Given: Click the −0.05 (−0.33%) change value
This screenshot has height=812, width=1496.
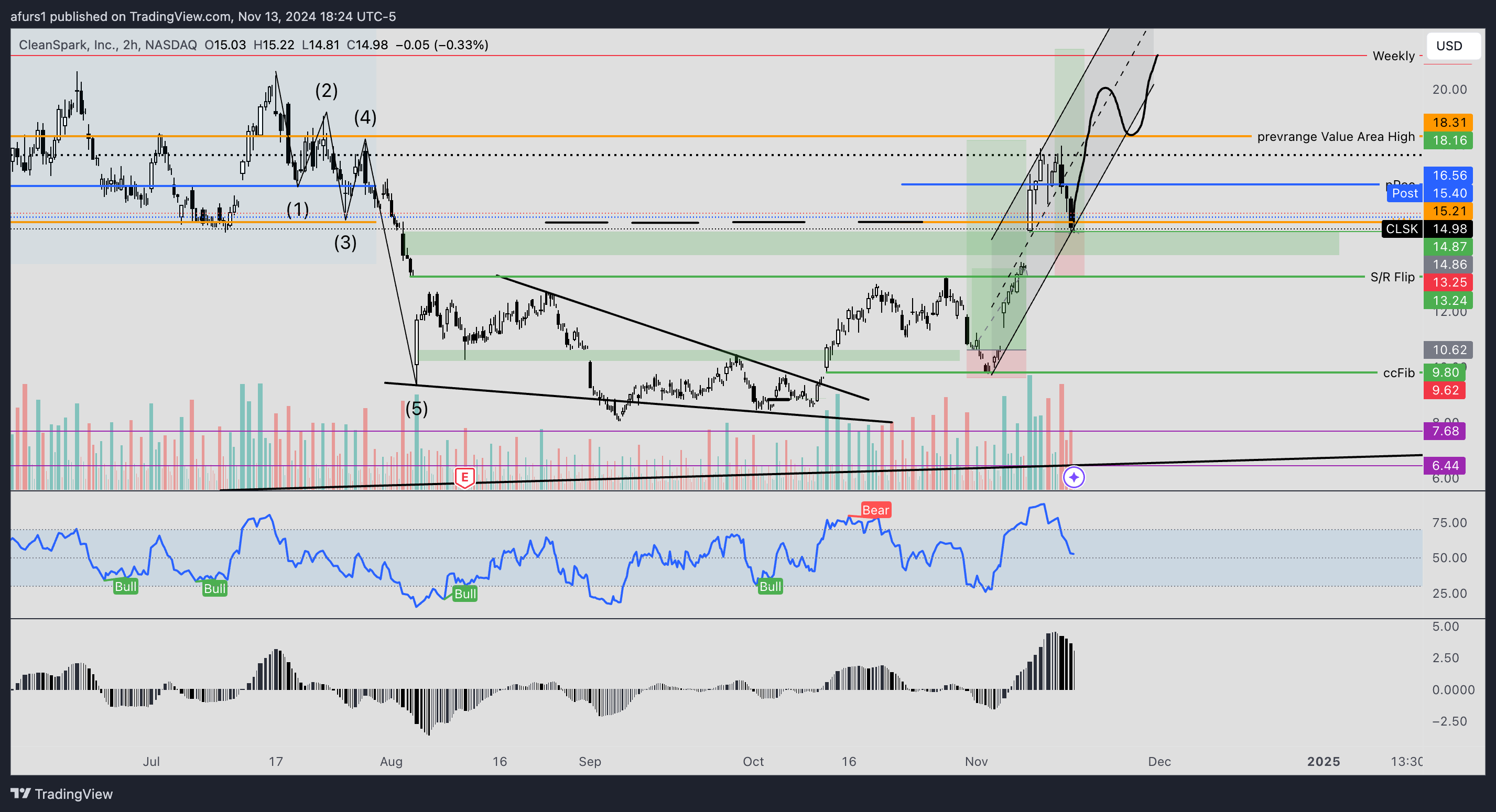Looking at the screenshot, I should point(442,45).
